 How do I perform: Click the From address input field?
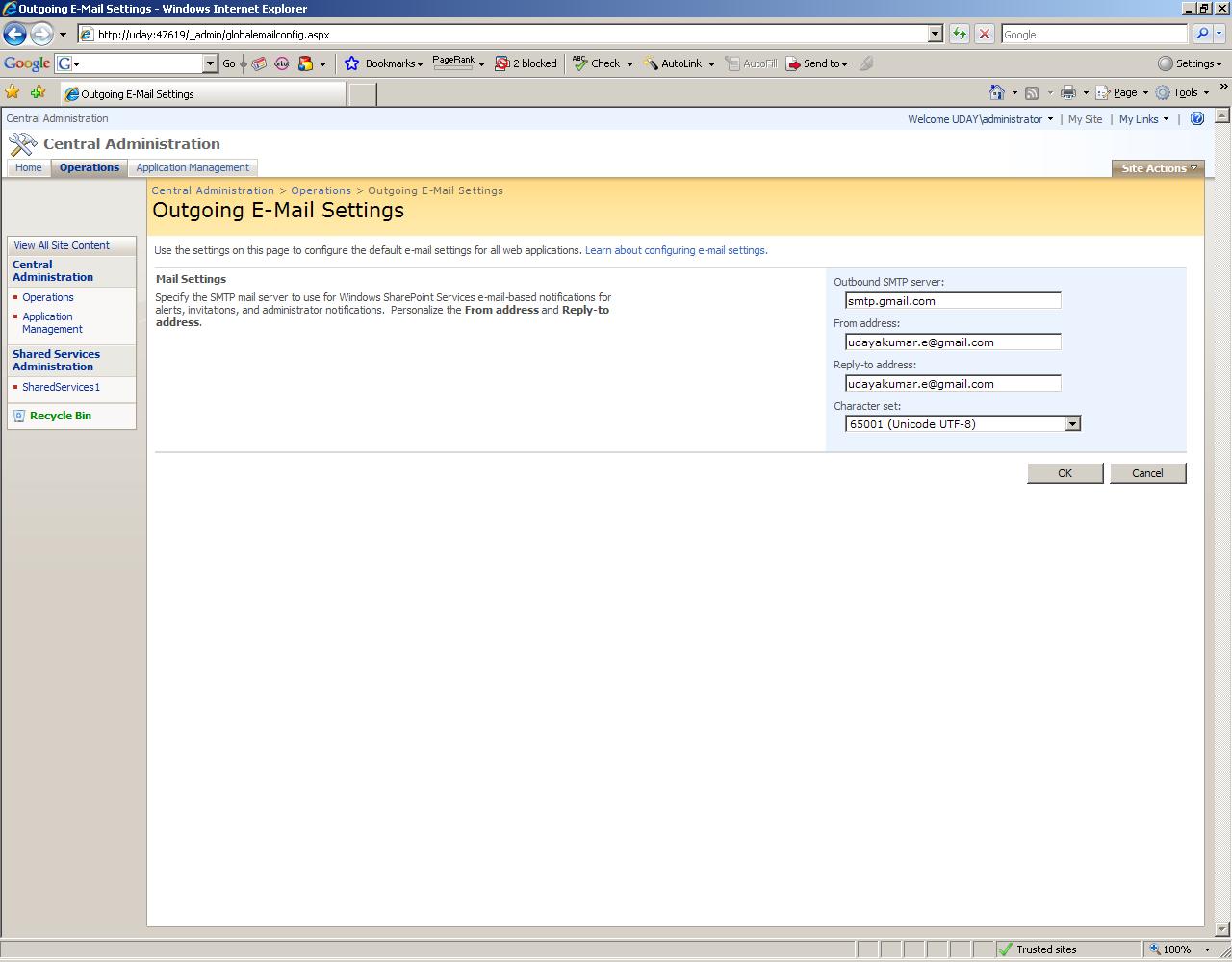953,342
